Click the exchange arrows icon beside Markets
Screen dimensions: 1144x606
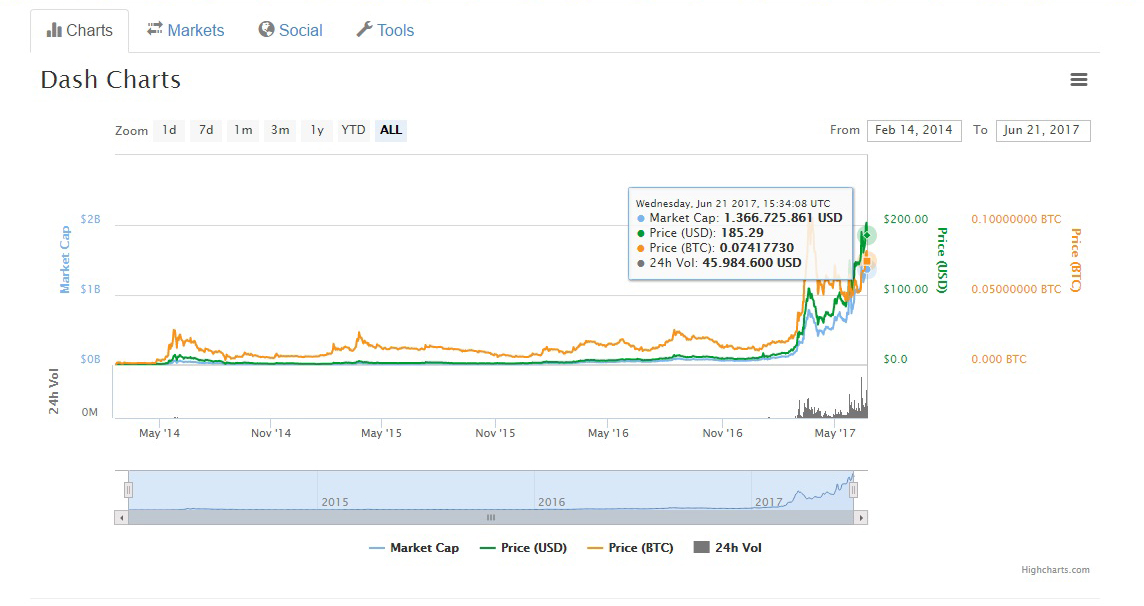155,28
